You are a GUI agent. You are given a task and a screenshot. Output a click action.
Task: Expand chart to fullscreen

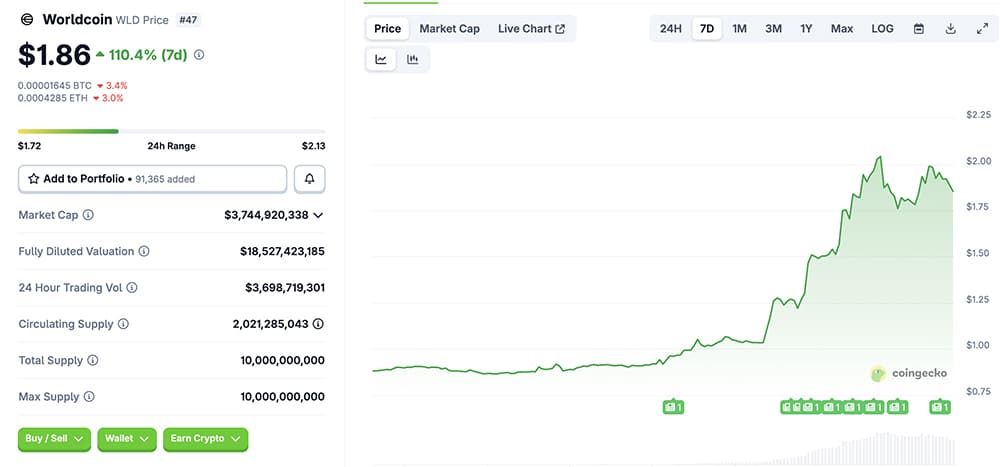[x=982, y=29]
